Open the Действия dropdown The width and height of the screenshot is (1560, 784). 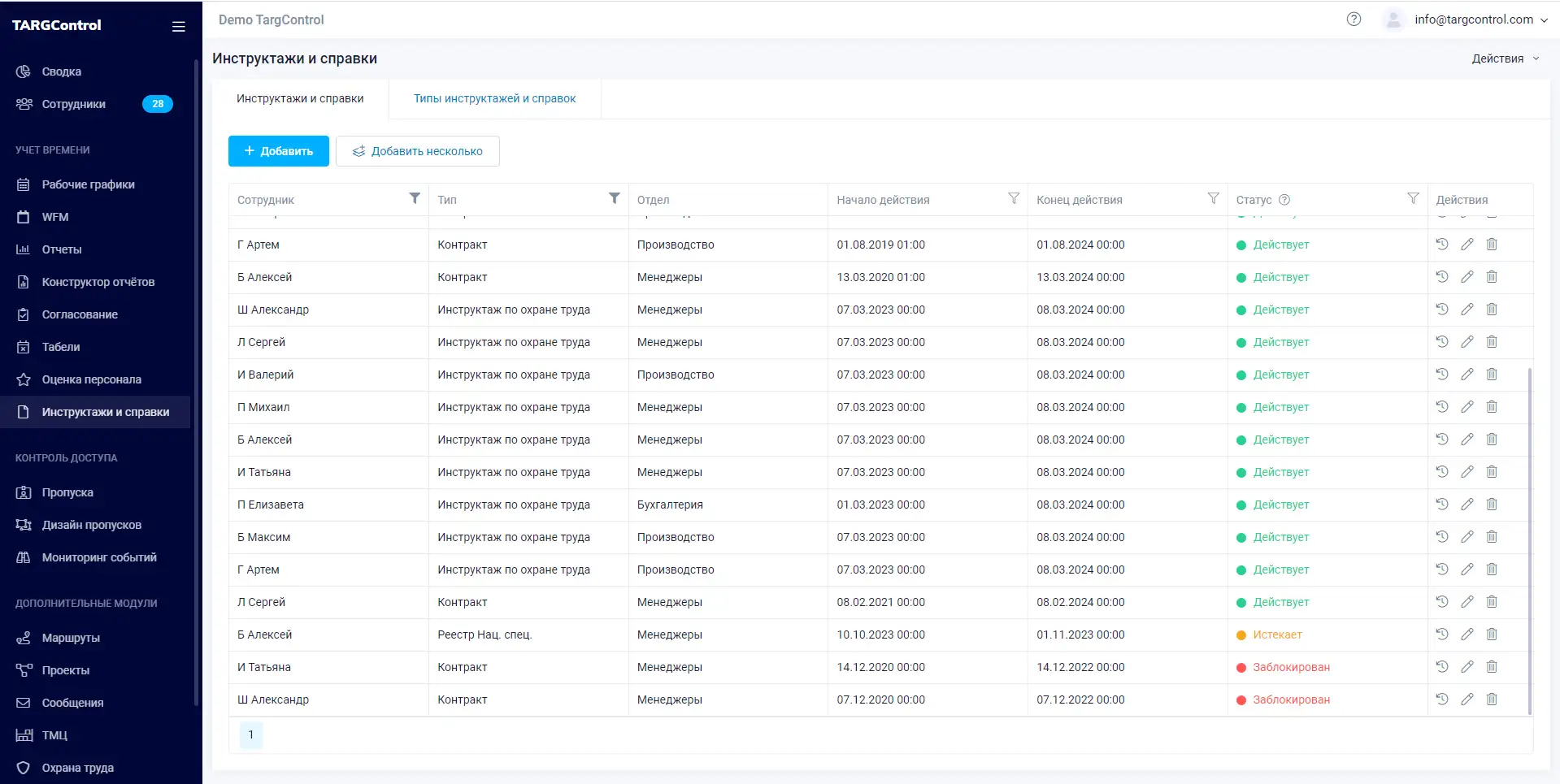[x=1505, y=58]
